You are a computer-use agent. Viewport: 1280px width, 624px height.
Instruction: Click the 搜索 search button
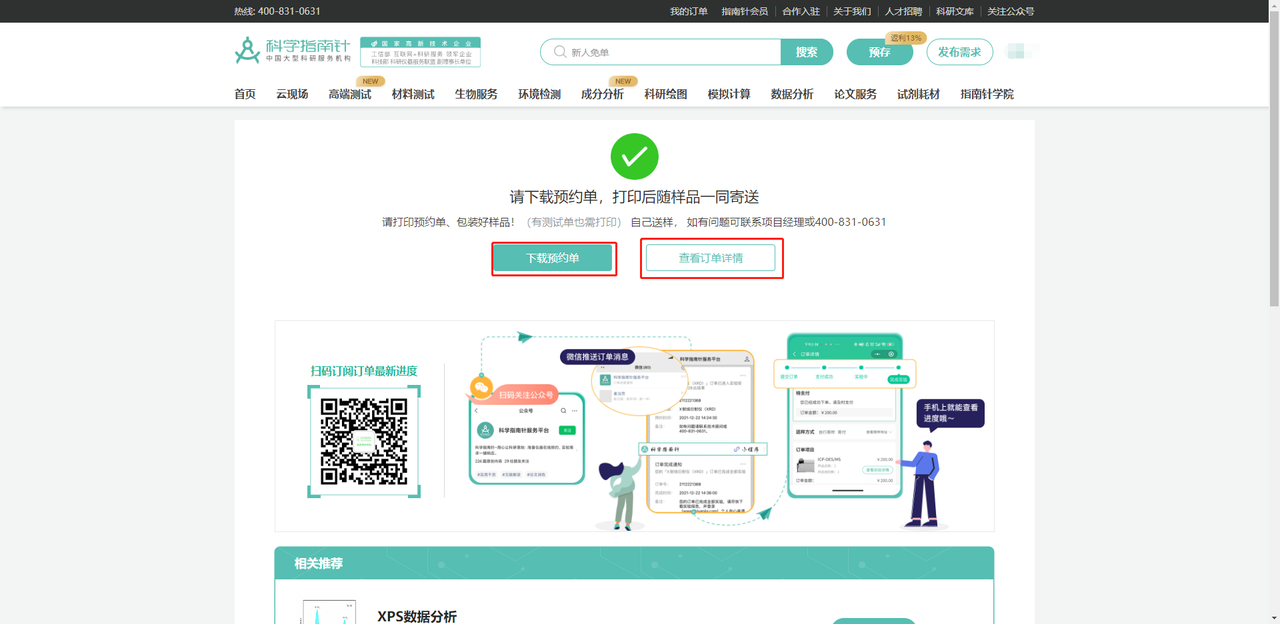click(x=806, y=51)
